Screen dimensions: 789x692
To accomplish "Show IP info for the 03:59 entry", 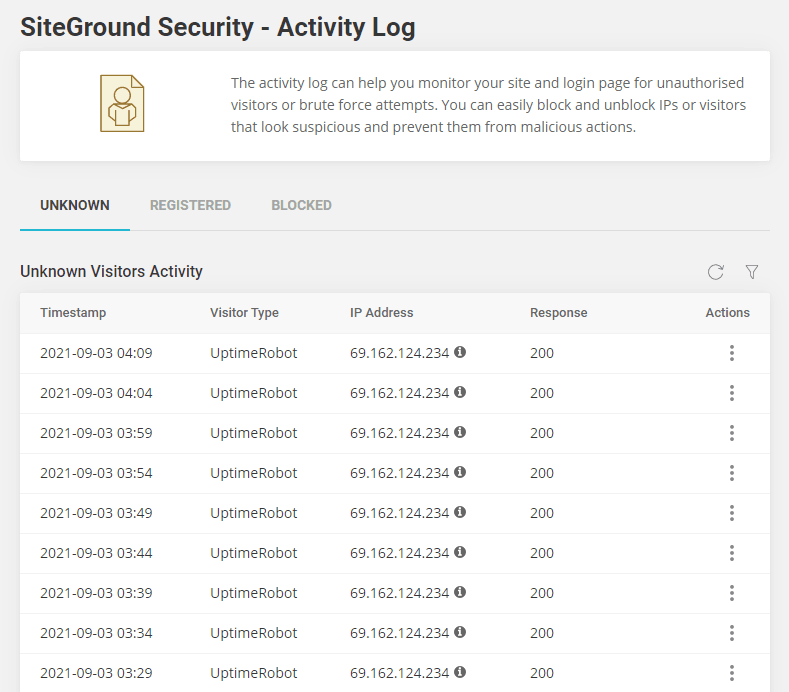I will coord(460,432).
